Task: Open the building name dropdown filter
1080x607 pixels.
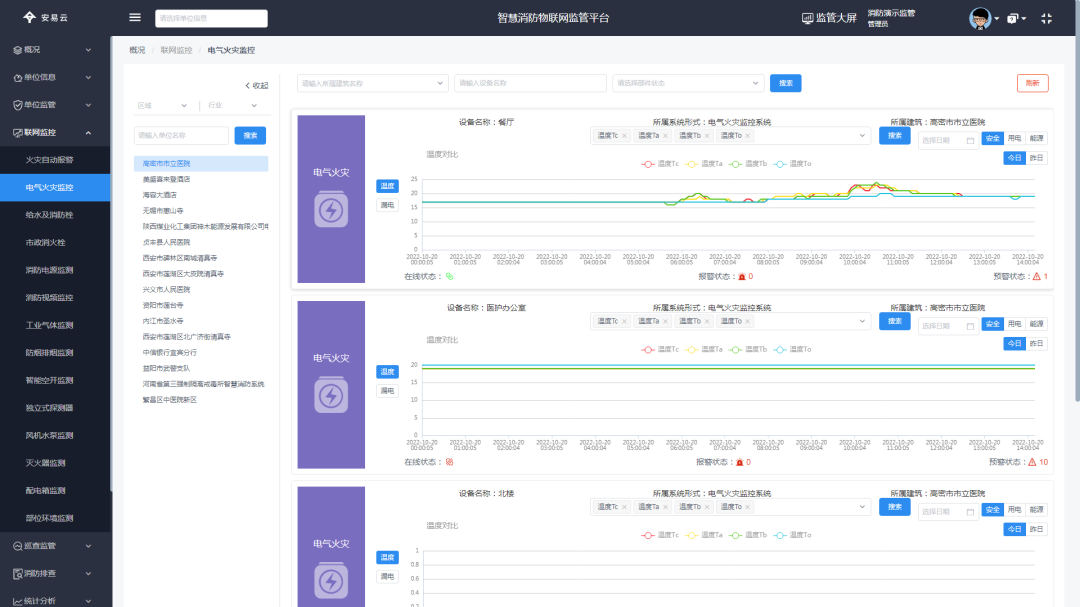Action: (x=373, y=83)
